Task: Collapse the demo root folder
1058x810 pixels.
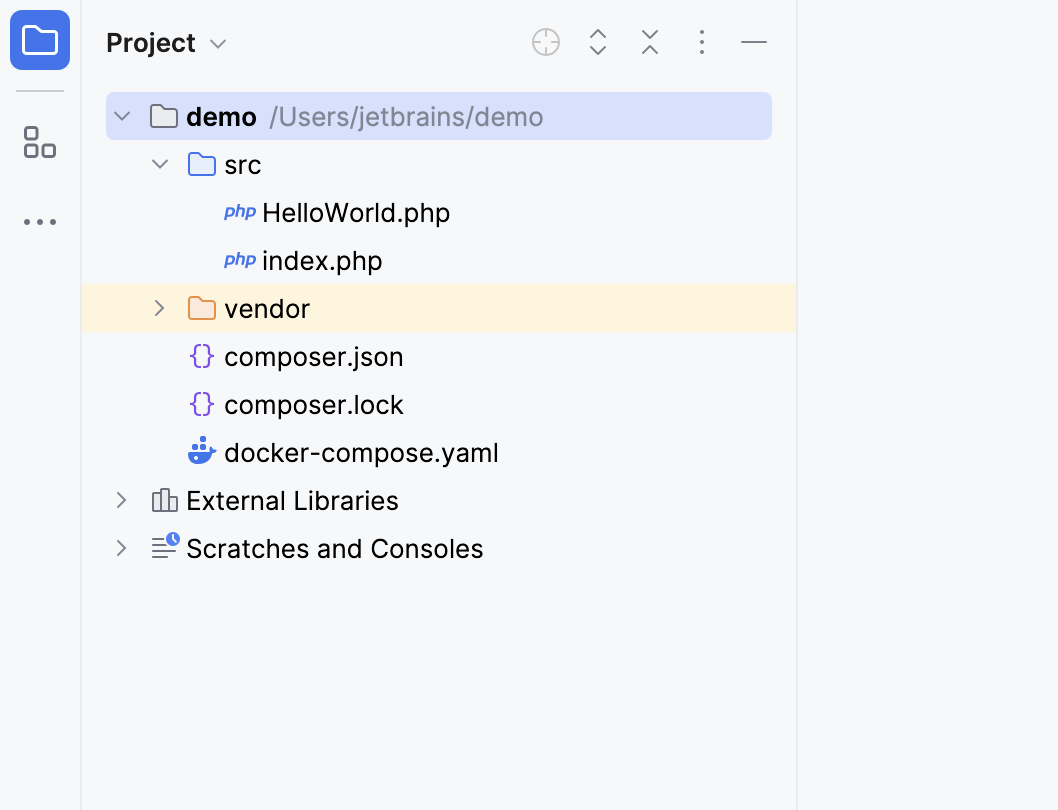Action: click(x=122, y=116)
